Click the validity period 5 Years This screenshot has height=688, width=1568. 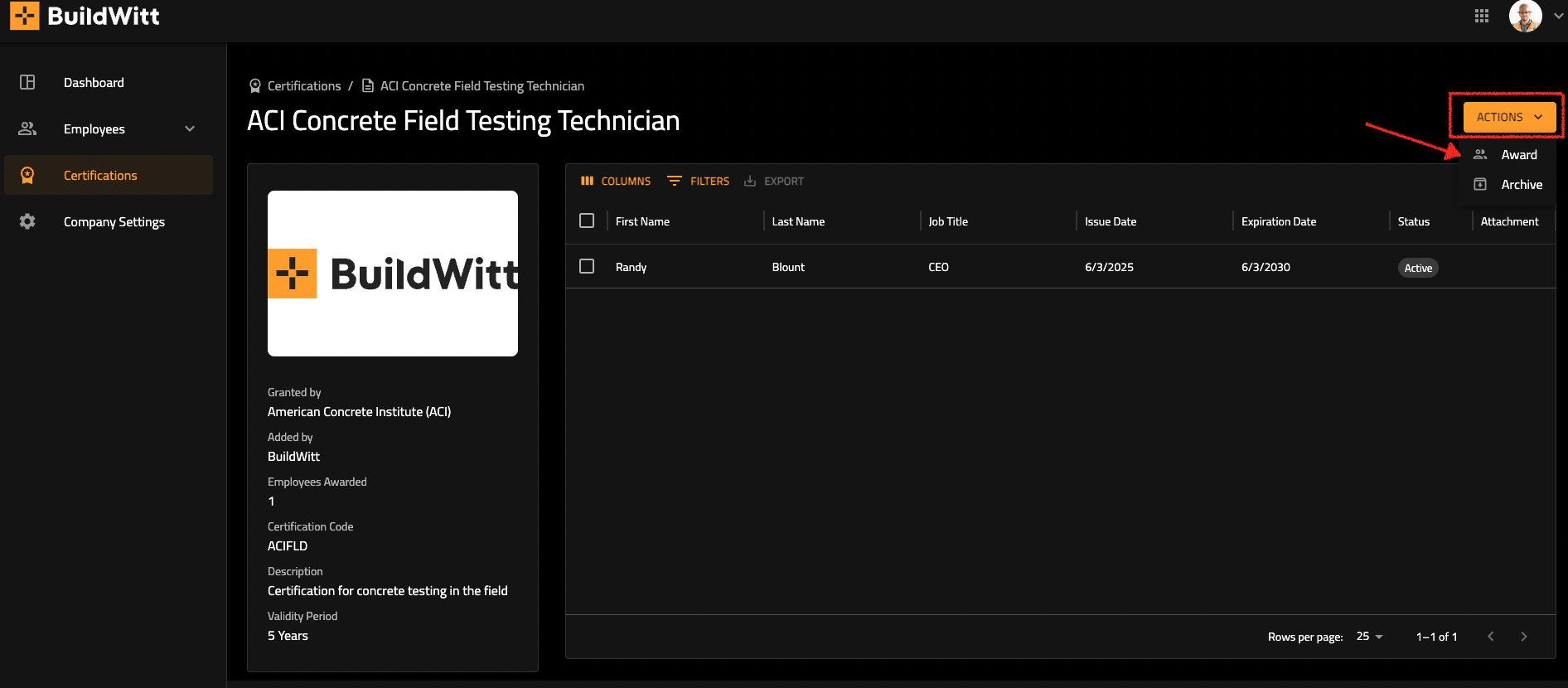288,636
